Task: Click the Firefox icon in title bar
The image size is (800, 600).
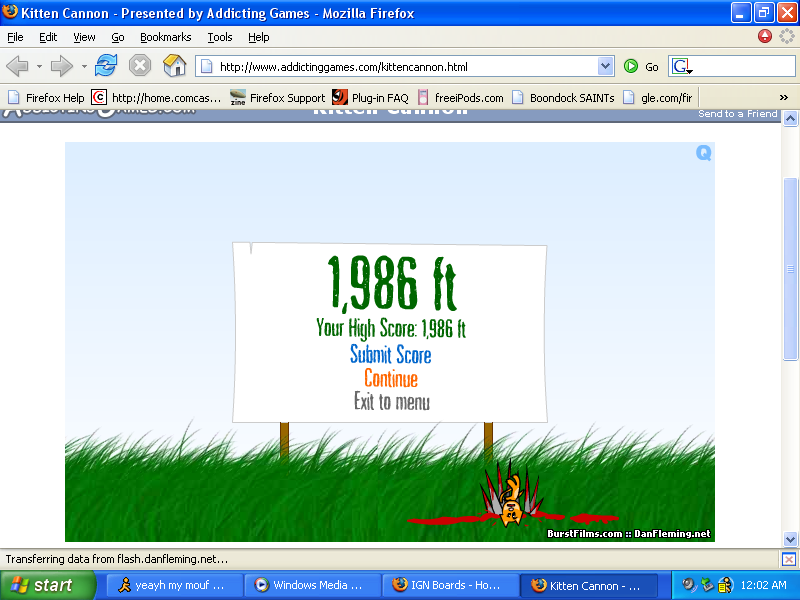Action: pos(10,12)
